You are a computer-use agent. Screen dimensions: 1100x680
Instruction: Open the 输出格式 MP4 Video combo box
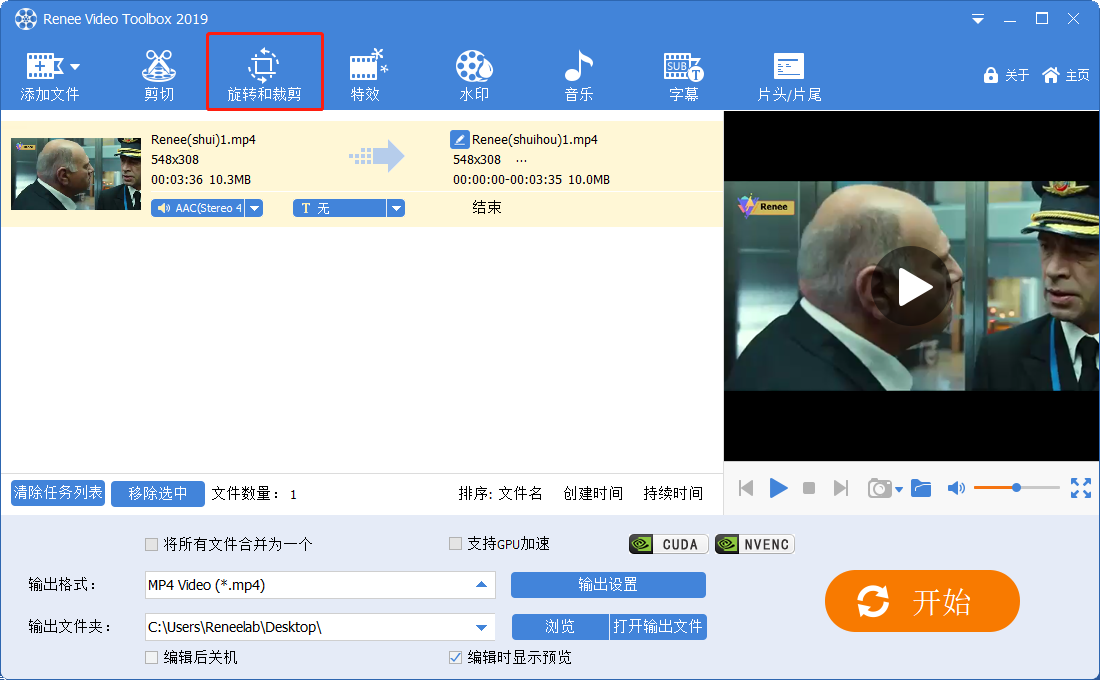pyautogui.click(x=320, y=585)
